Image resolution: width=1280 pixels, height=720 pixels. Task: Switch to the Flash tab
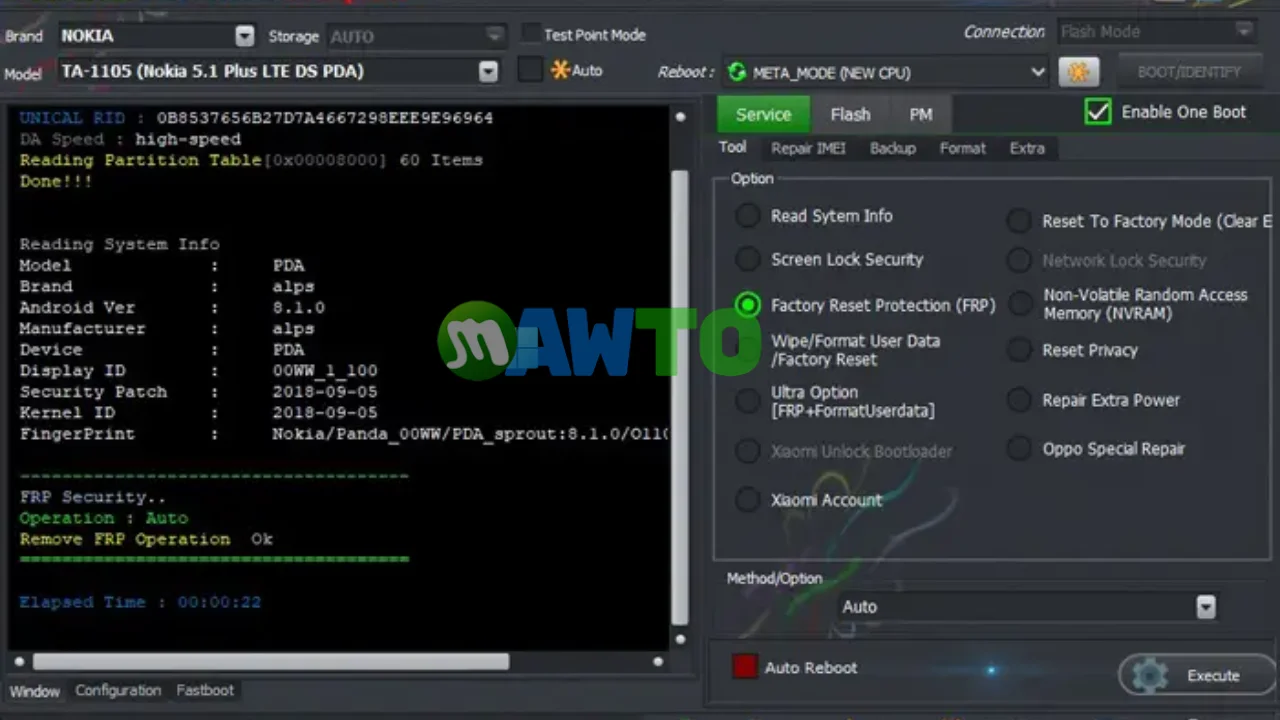[850, 115]
